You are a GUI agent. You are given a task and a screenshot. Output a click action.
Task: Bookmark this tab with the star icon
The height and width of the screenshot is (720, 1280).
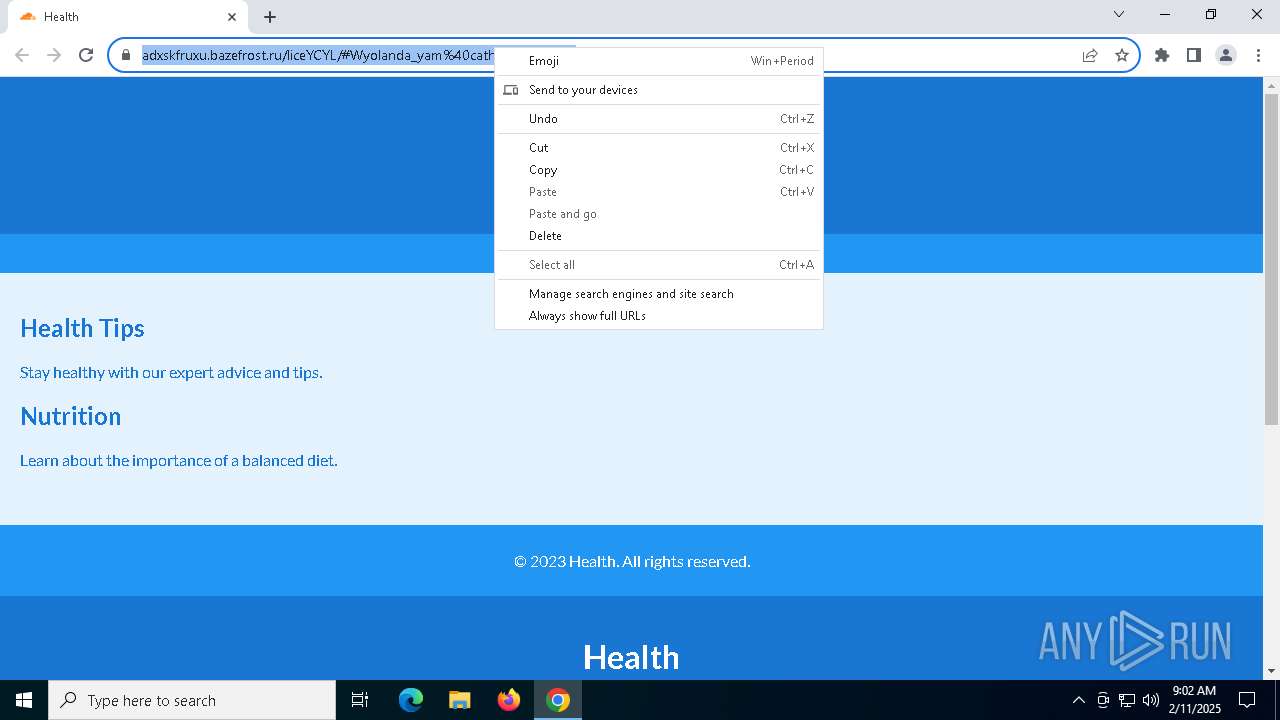click(1122, 55)
